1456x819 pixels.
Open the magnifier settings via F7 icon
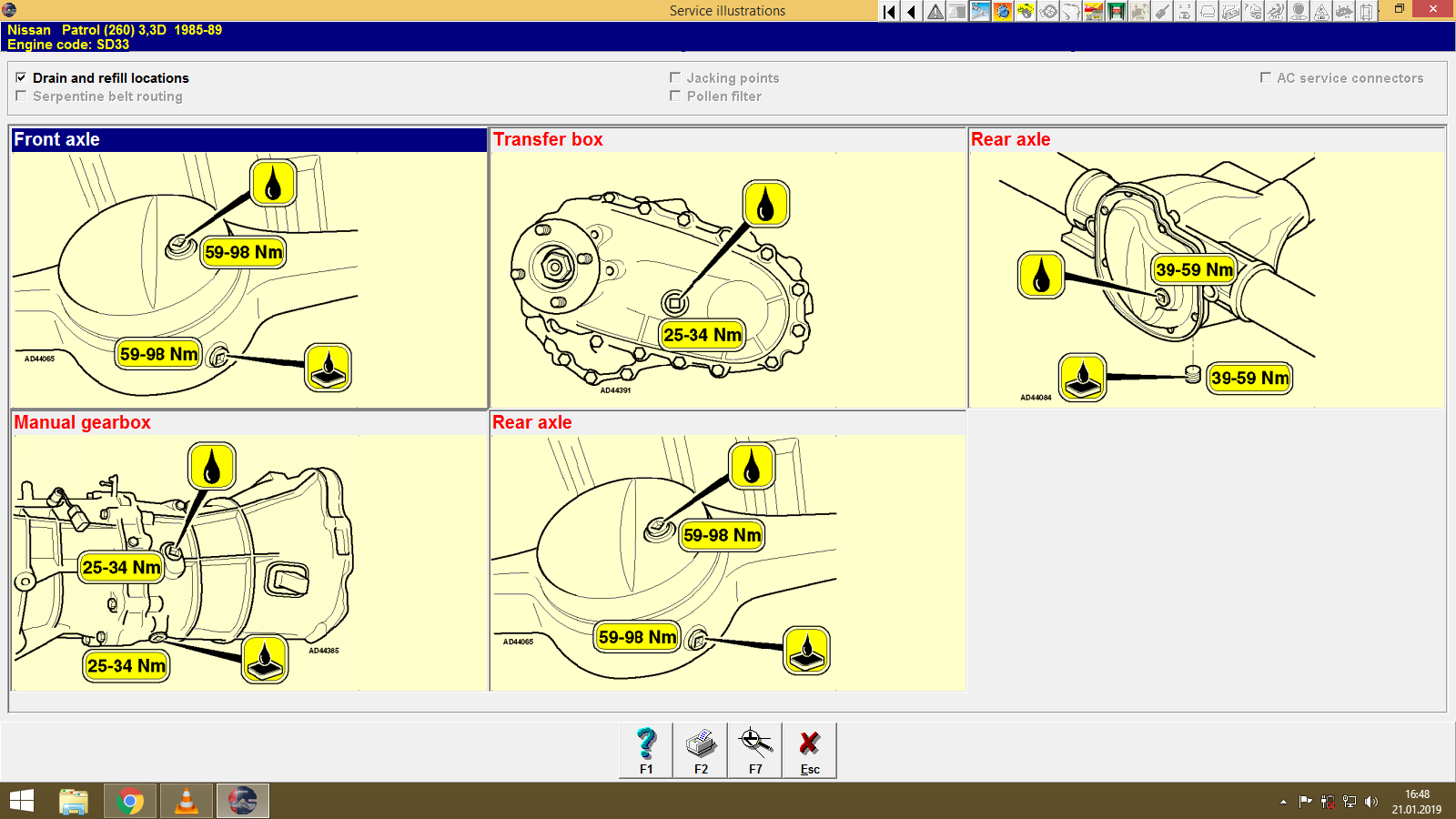point(754,748)
